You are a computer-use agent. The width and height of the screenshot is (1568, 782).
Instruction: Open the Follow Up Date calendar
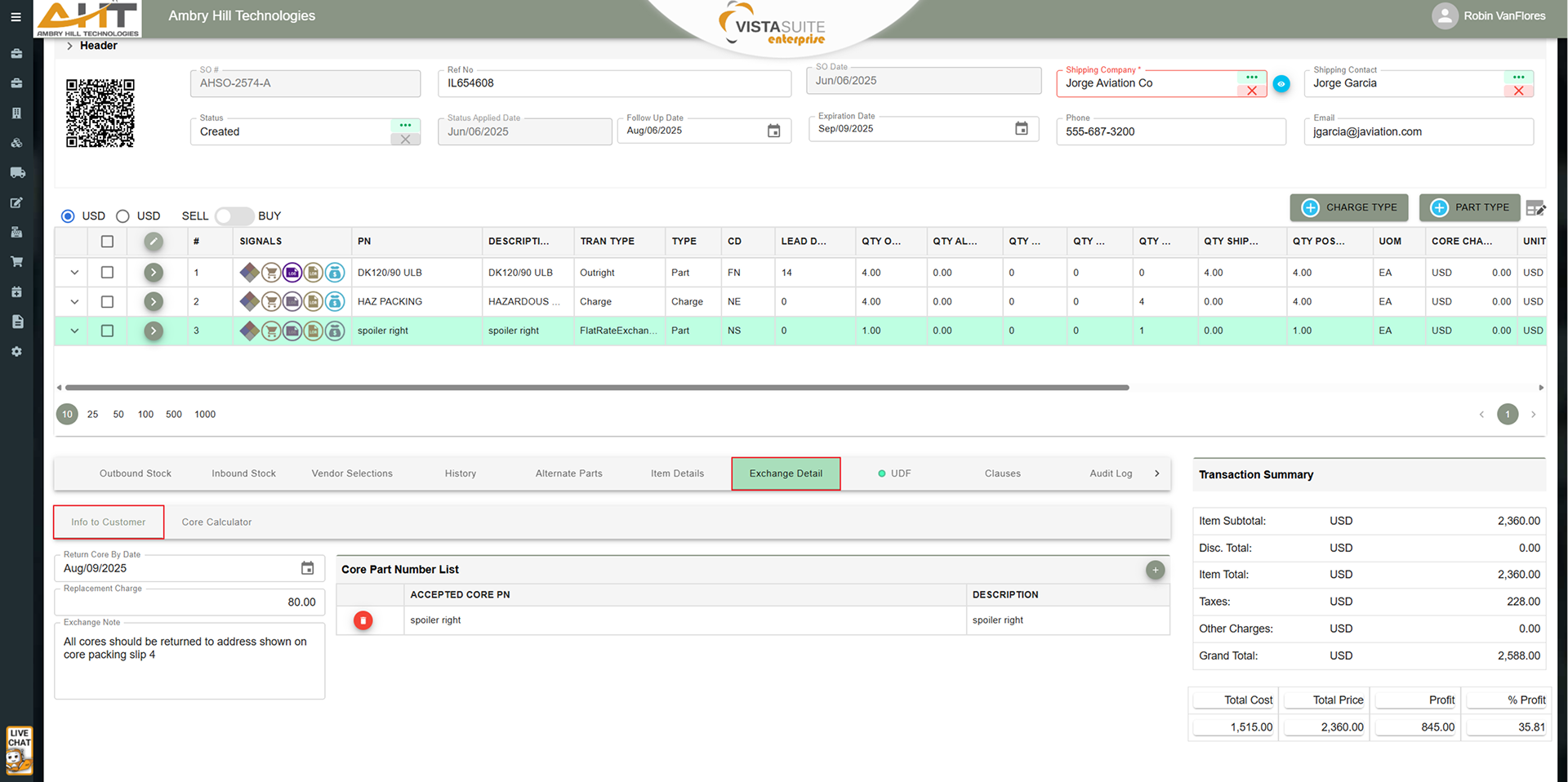(773, 131)
